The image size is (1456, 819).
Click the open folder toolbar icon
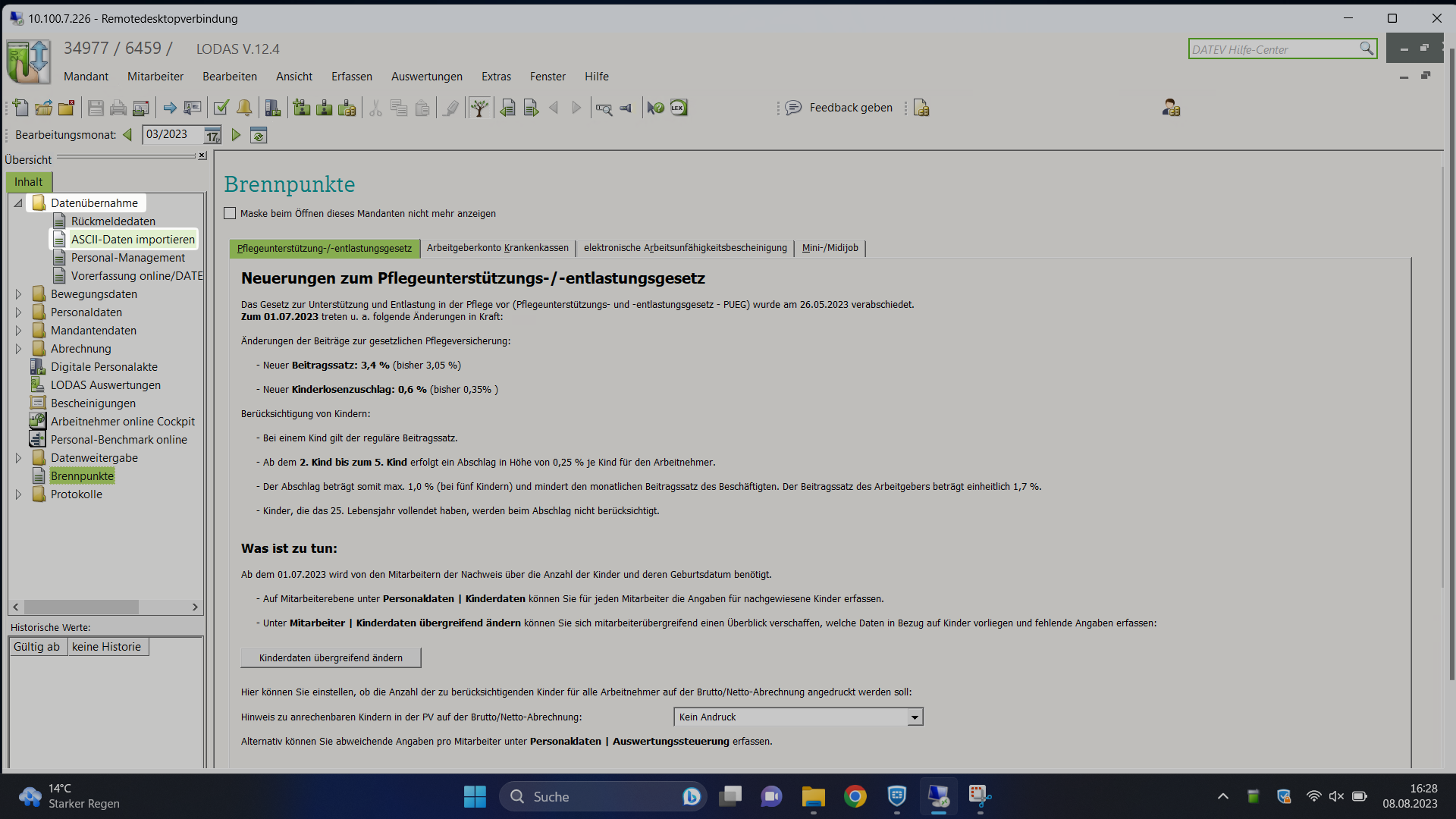point(43,108)
